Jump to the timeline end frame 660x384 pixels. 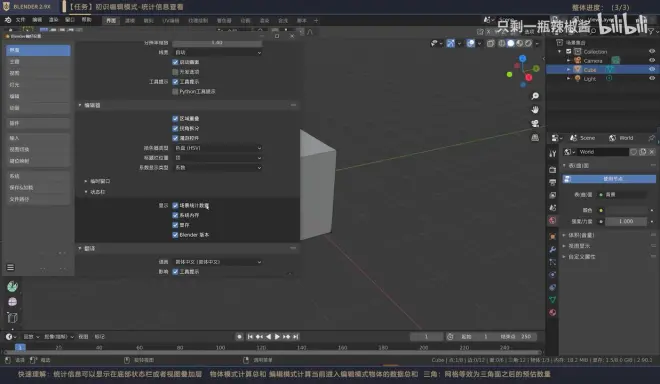(x=296, y=336)
